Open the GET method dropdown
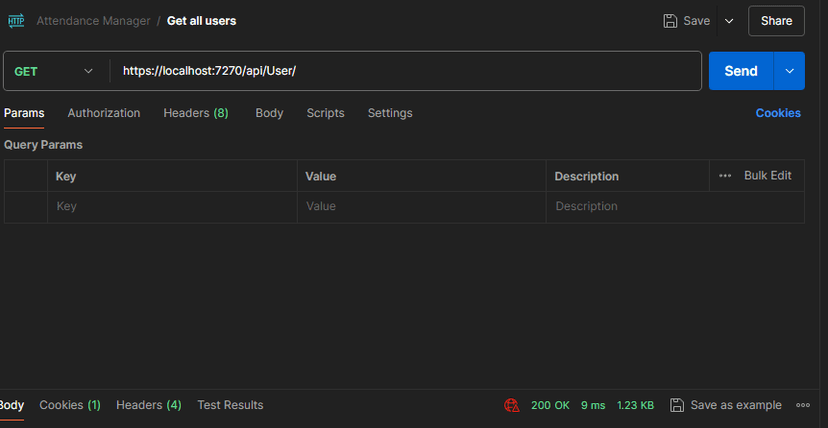828x428 pixels. tap(54, 71)
